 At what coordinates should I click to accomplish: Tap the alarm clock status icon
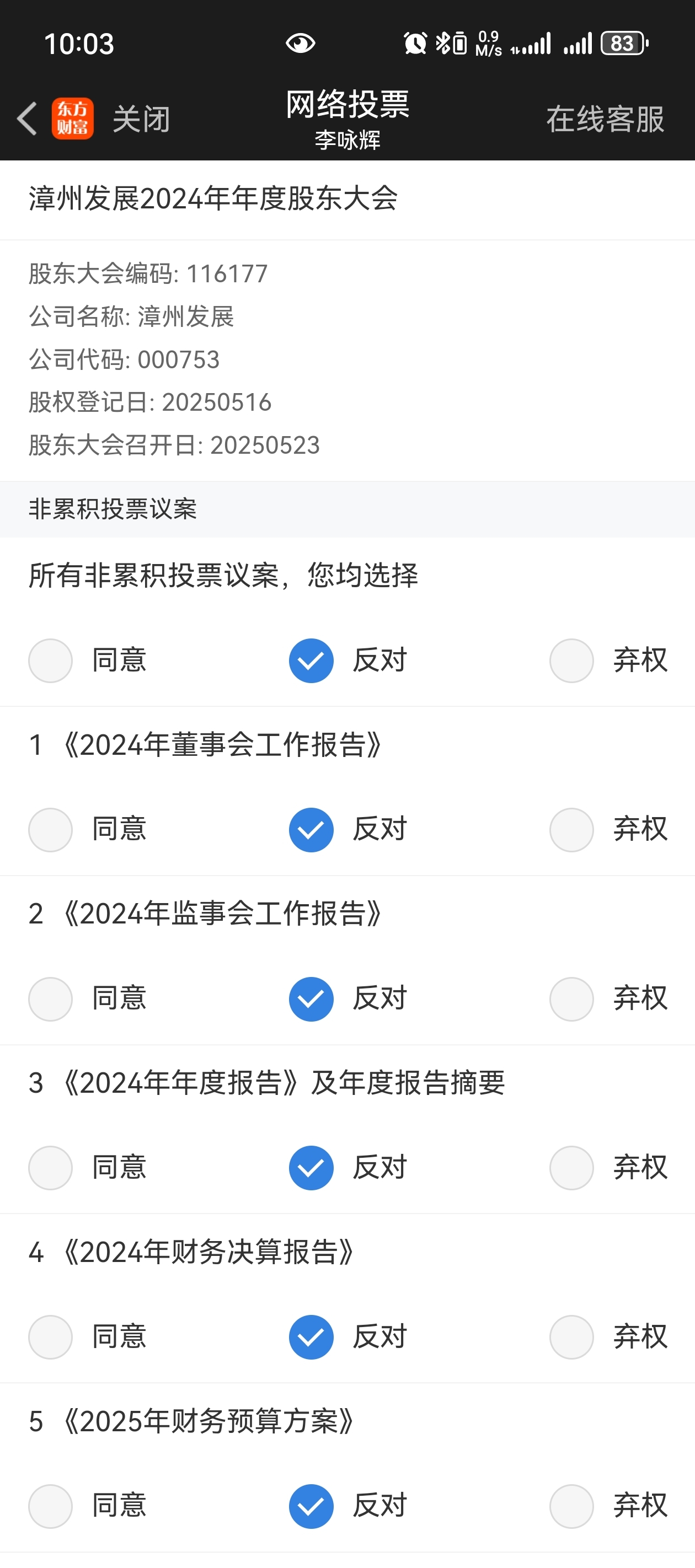415,43
